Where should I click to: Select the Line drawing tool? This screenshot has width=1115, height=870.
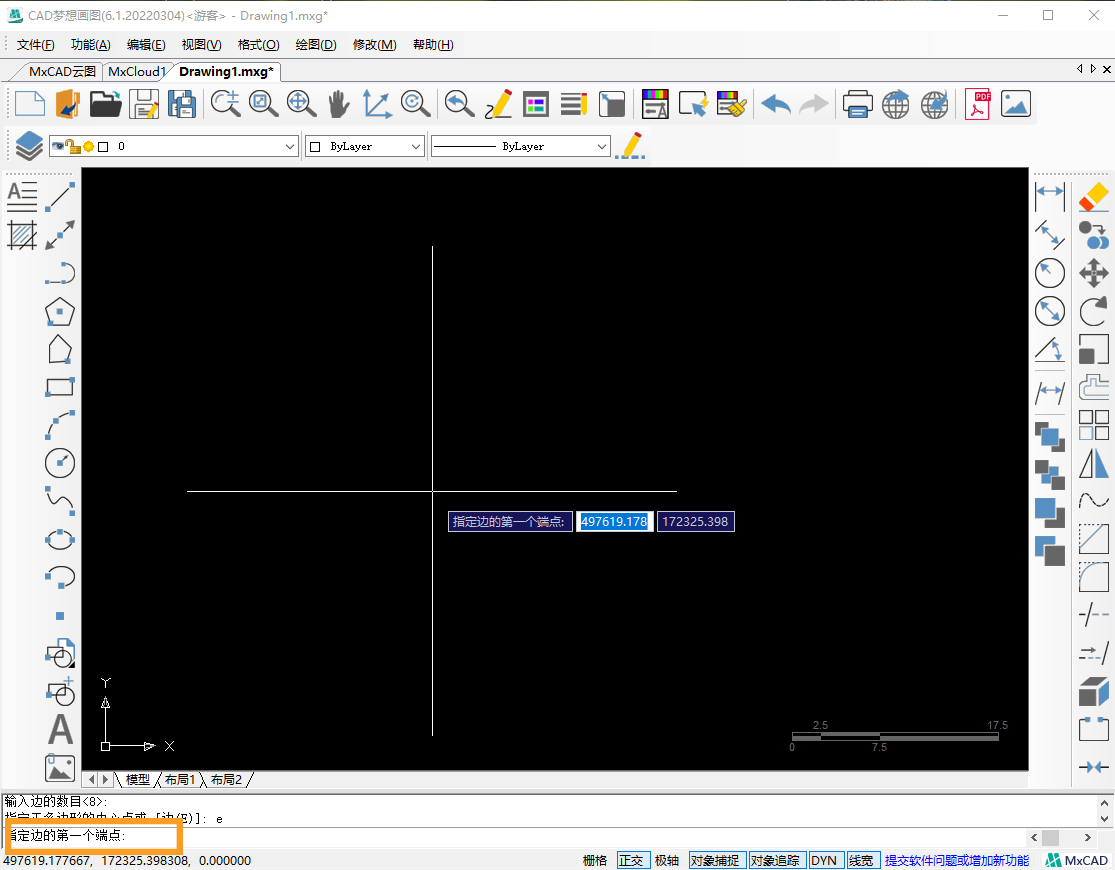[61, 197]
